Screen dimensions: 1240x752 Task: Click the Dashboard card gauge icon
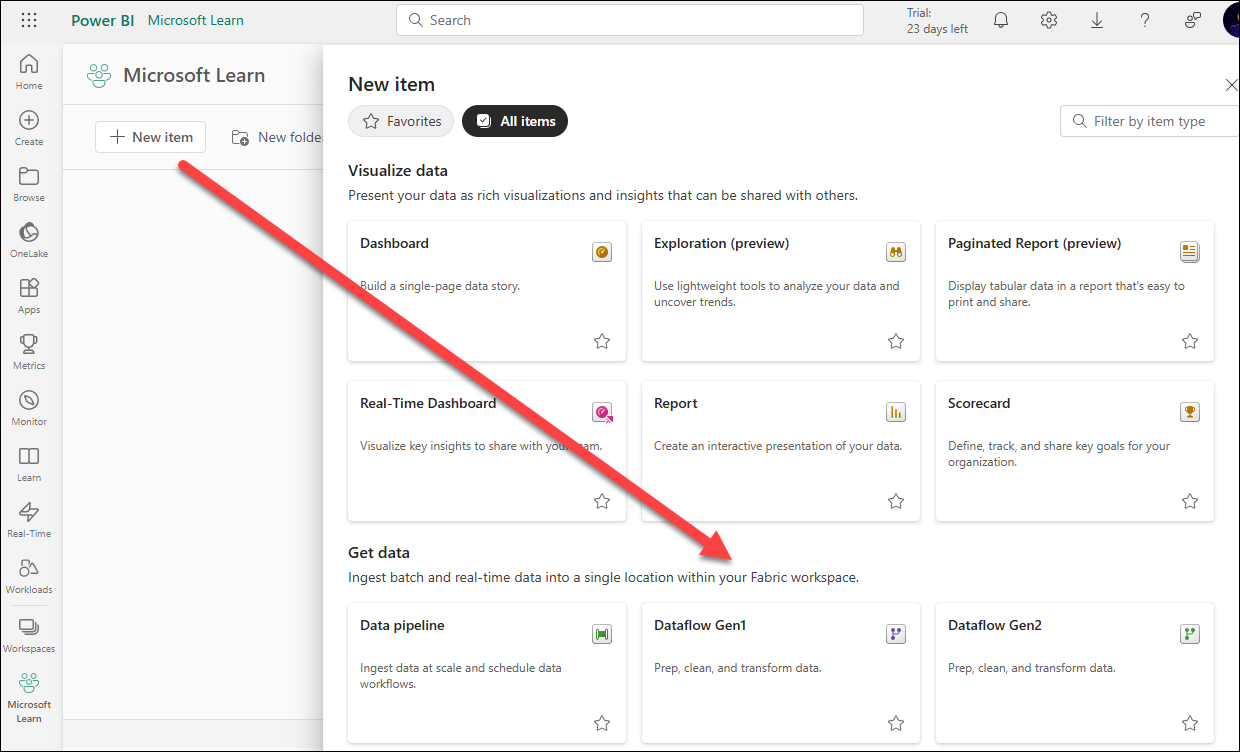(602, 252)
